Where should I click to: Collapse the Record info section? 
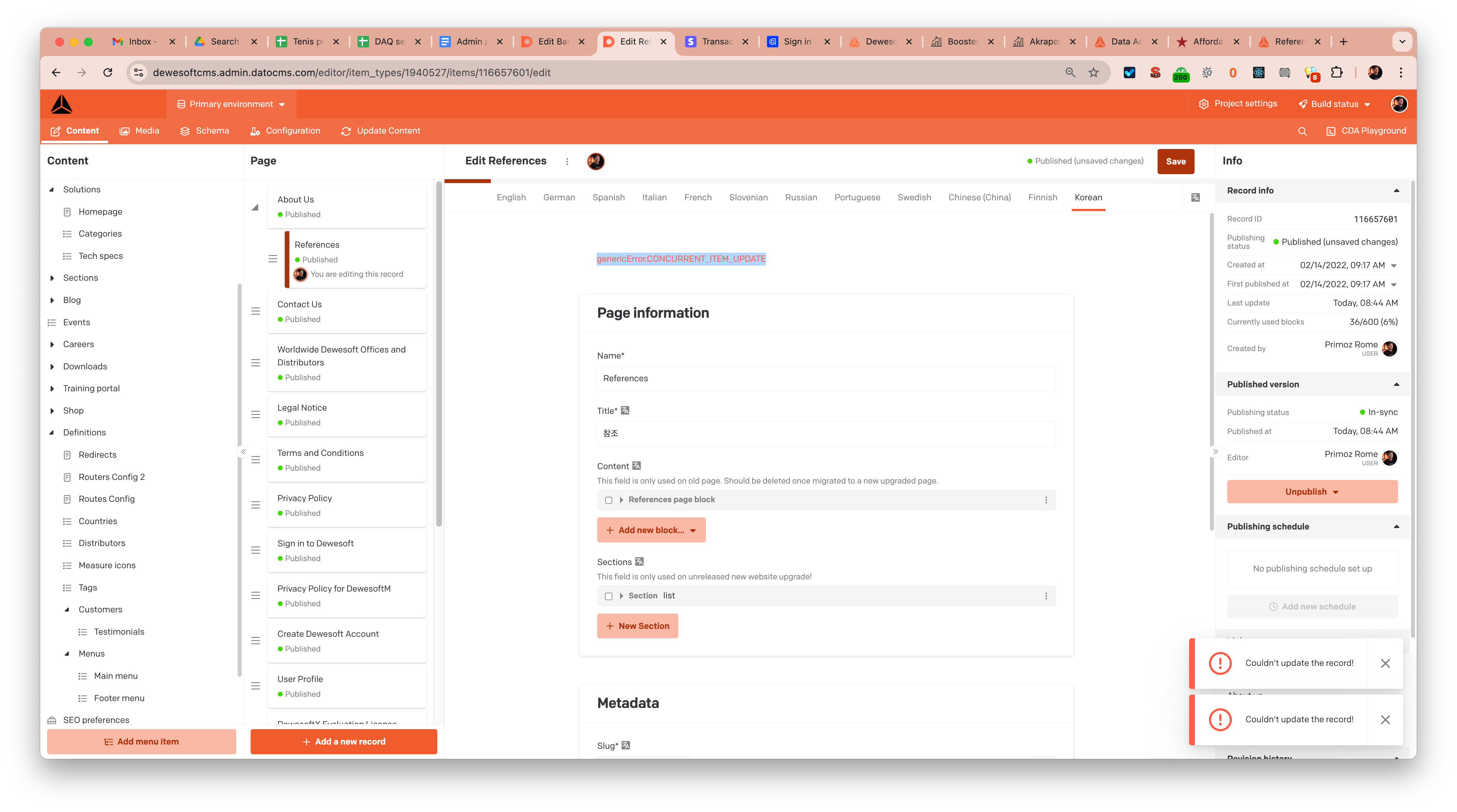point(1396,191)
